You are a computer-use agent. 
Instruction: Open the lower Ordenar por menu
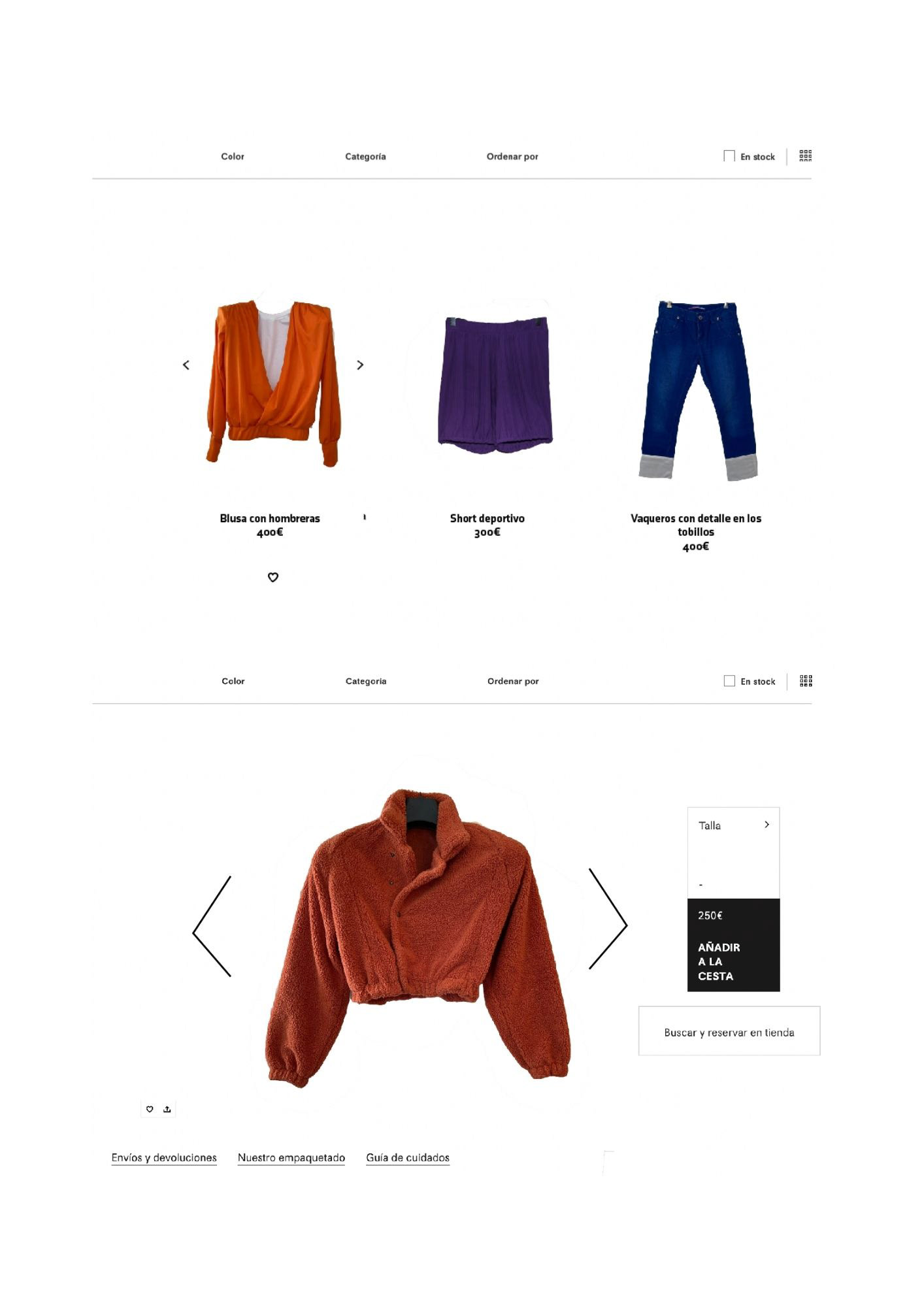513,681
